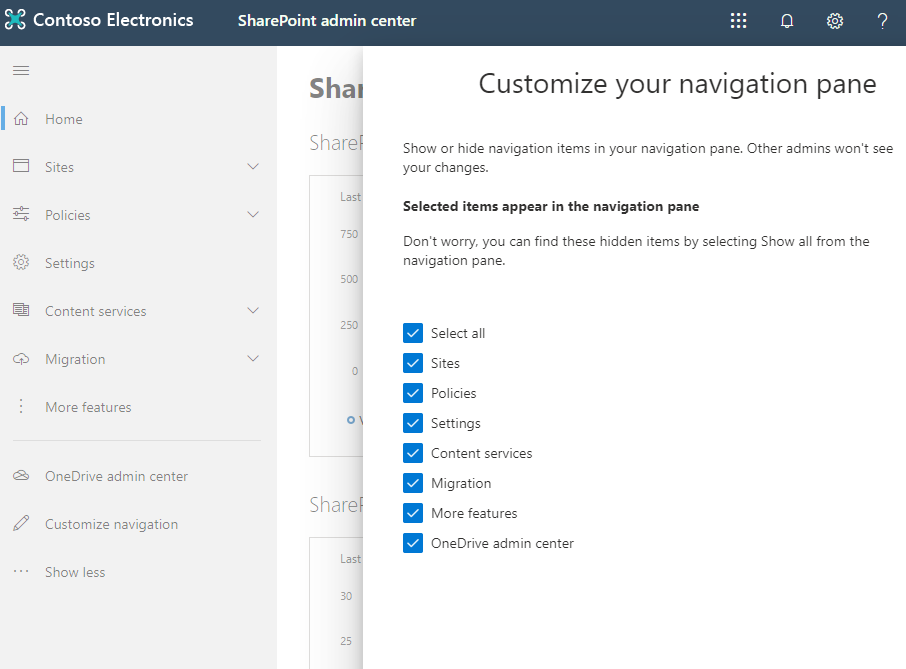The width and height of the screenshot is (906, 669).
Task: Uncheck the Migration checkbox
Action: pyautogui.click(x=413, y=482)
